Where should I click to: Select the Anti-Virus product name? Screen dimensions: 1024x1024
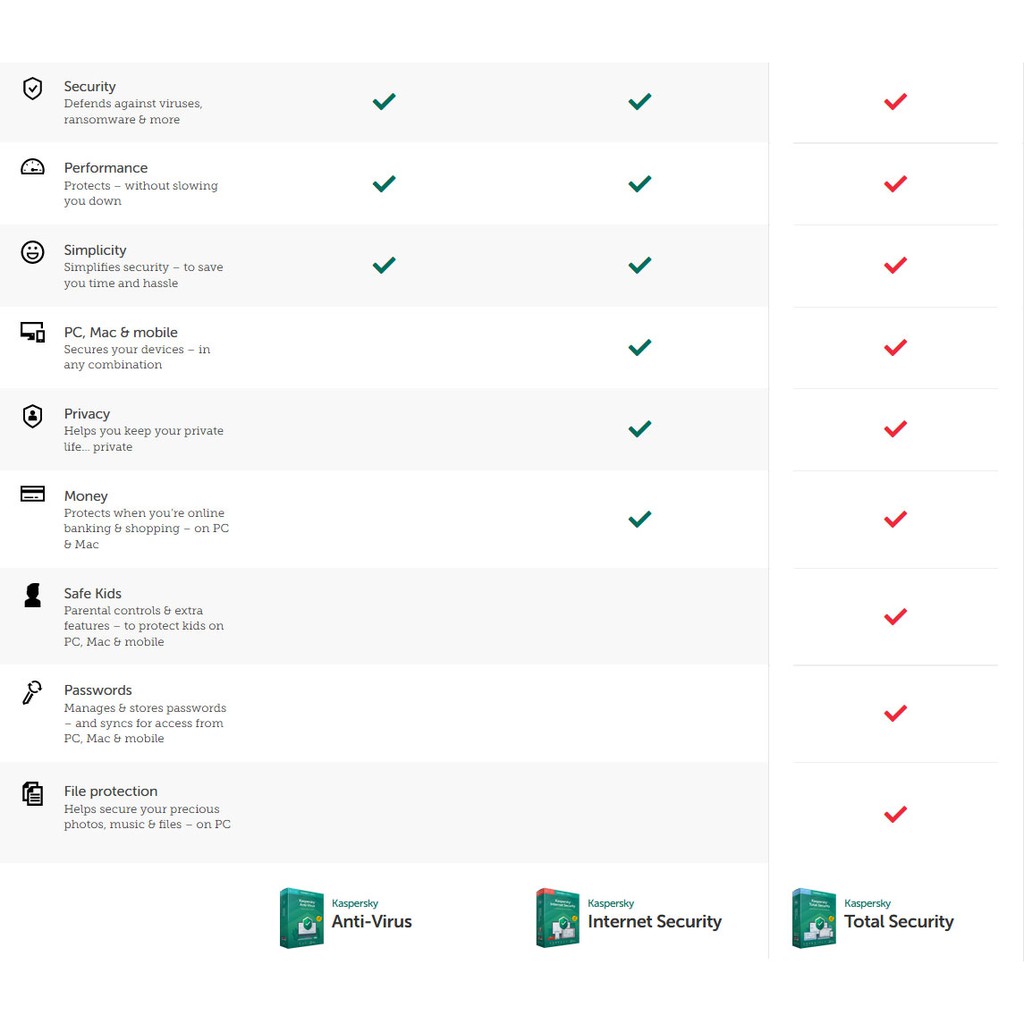[x=372, y=921]
